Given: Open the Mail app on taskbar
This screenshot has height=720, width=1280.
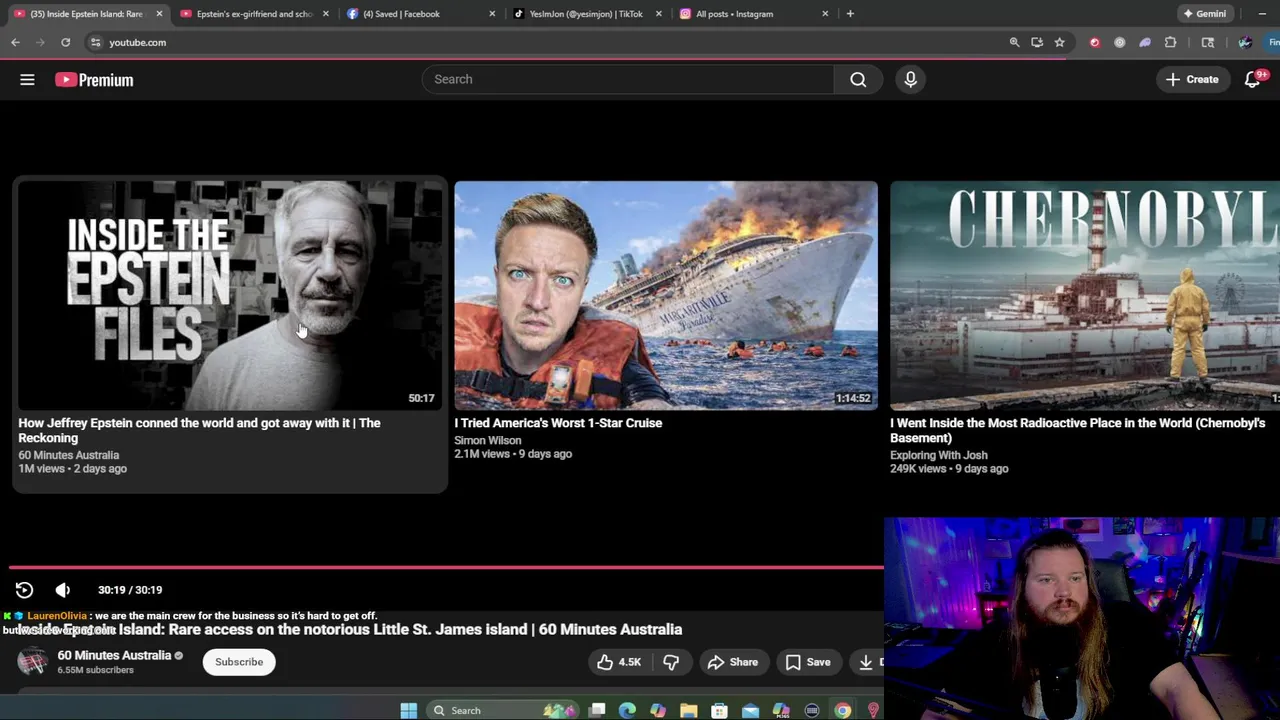Looking at the screenshot, I should (751, 710).
